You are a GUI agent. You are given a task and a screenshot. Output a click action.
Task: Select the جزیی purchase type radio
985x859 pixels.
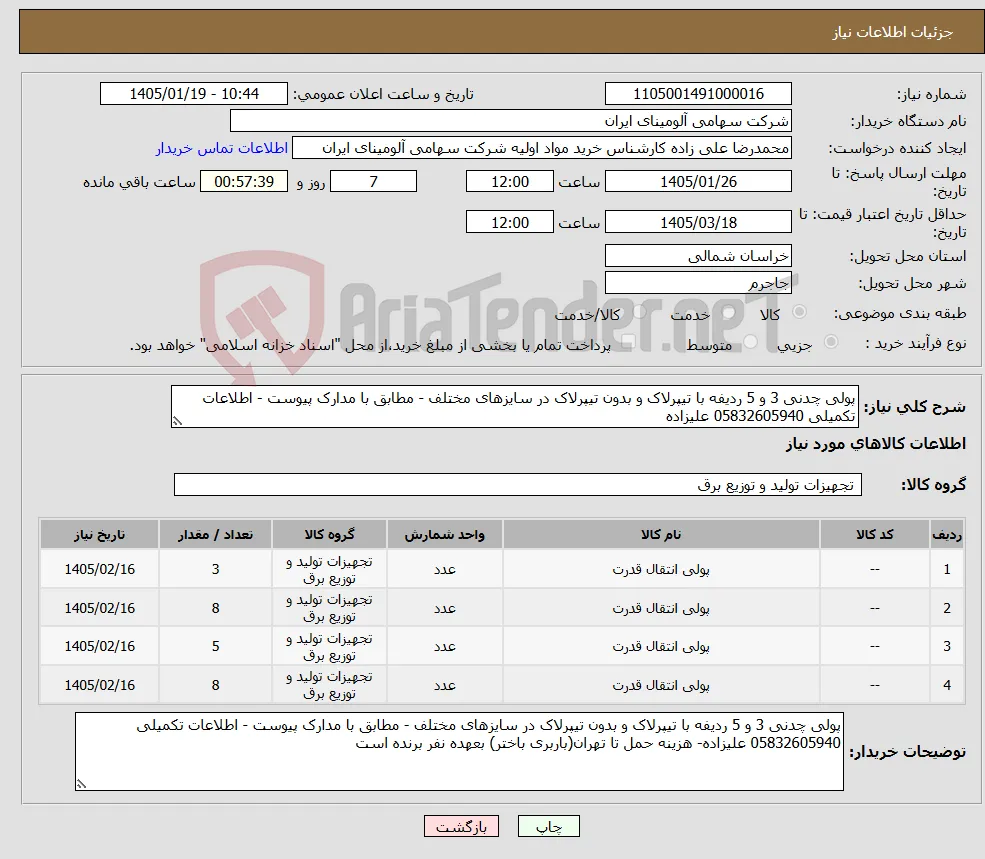click(x=830, y=341)
